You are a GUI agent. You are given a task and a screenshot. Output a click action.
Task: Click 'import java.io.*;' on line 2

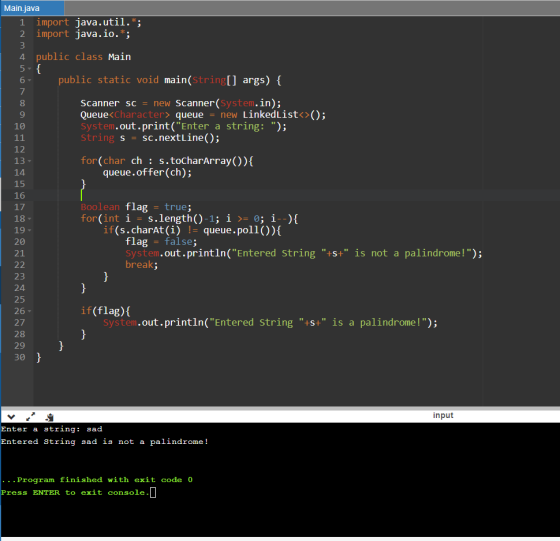[x=83, y=34]
